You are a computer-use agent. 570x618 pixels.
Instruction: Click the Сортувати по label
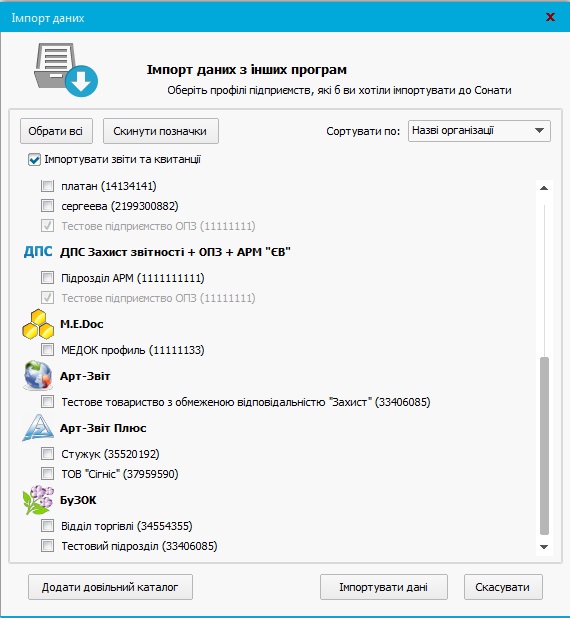coord(363,131)
